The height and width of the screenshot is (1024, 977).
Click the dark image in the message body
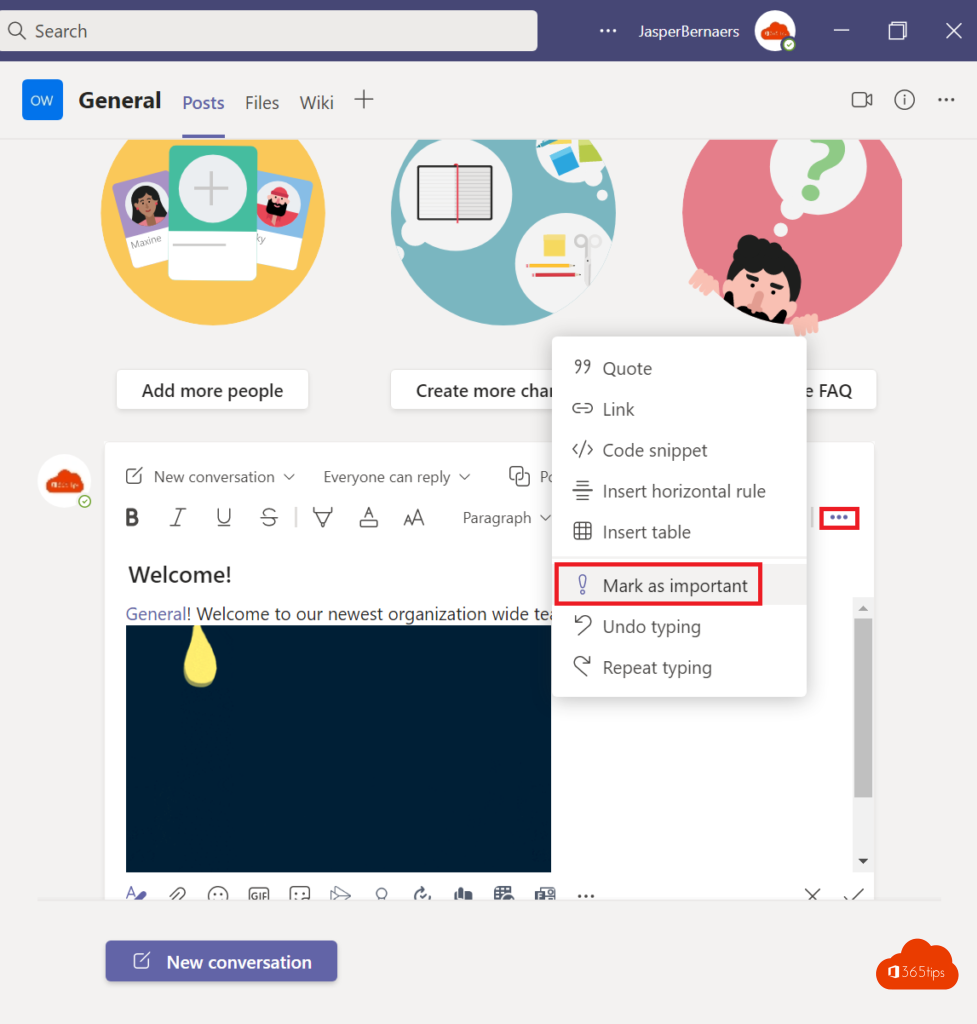338,748
